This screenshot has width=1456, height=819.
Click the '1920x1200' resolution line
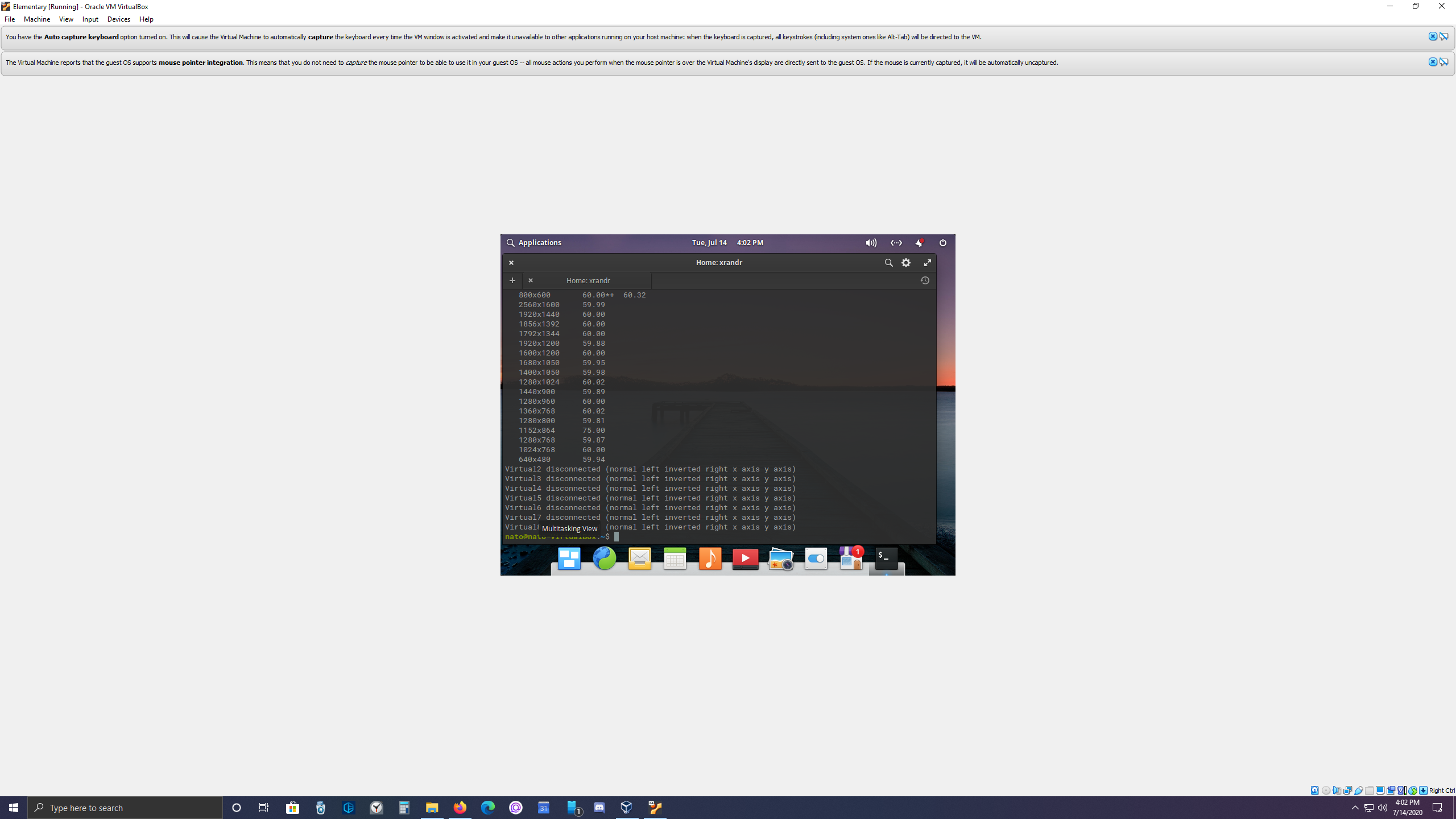coord(561,344)
